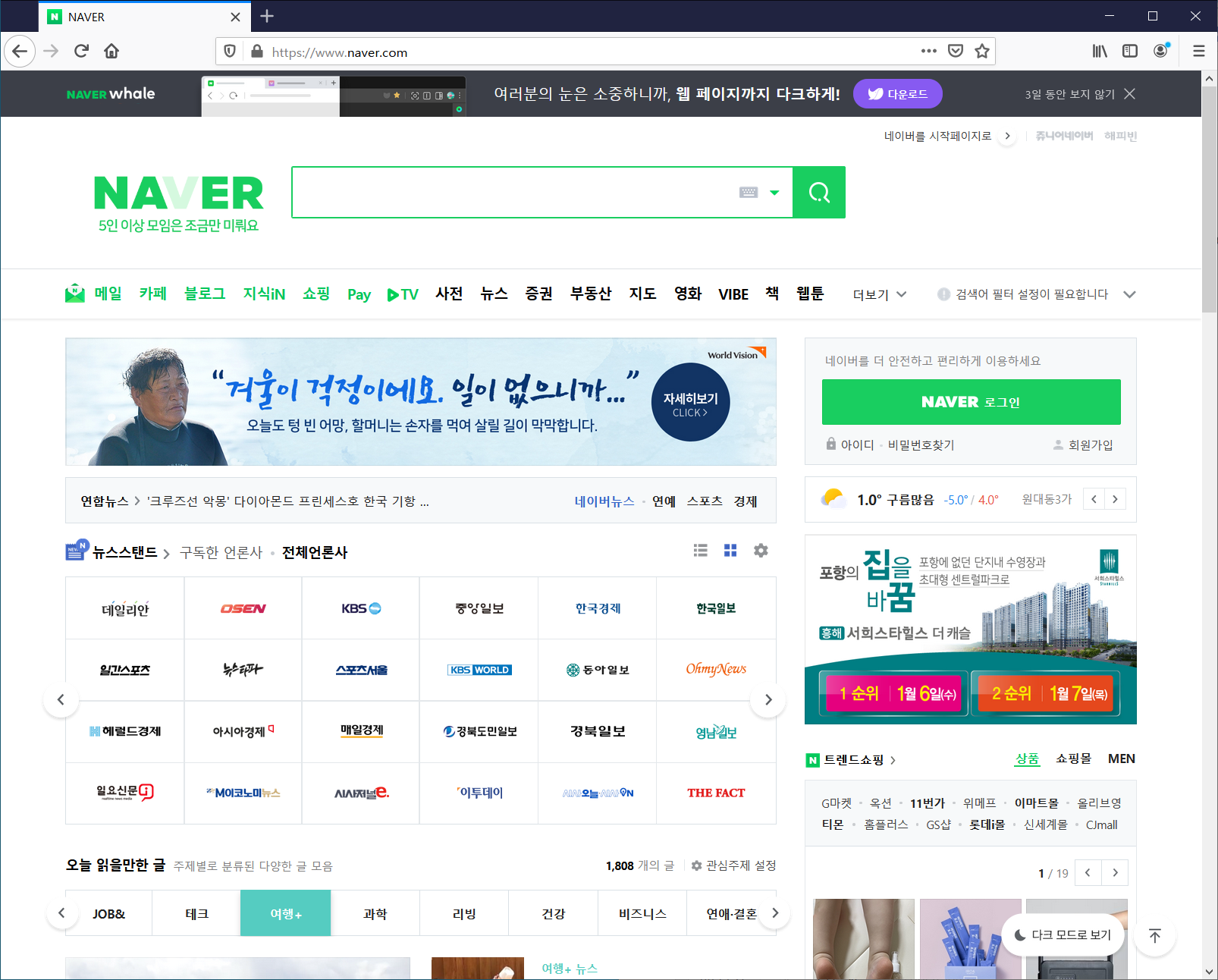Expand the 검색어 필터 settings chevron

(x=1129, y=294)
